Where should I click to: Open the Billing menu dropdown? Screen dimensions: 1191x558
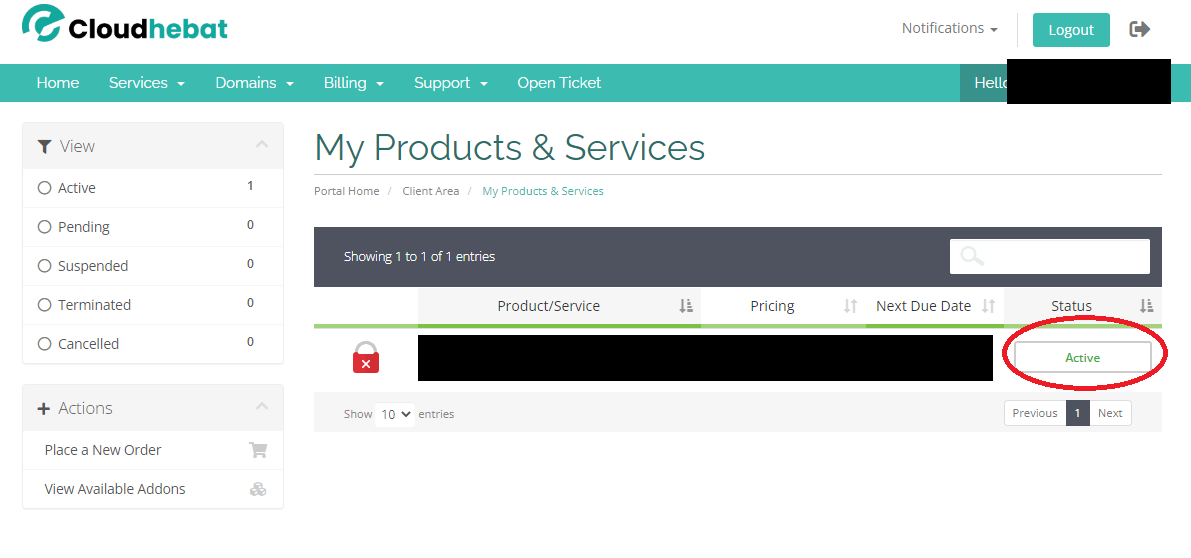pos(353,83)
